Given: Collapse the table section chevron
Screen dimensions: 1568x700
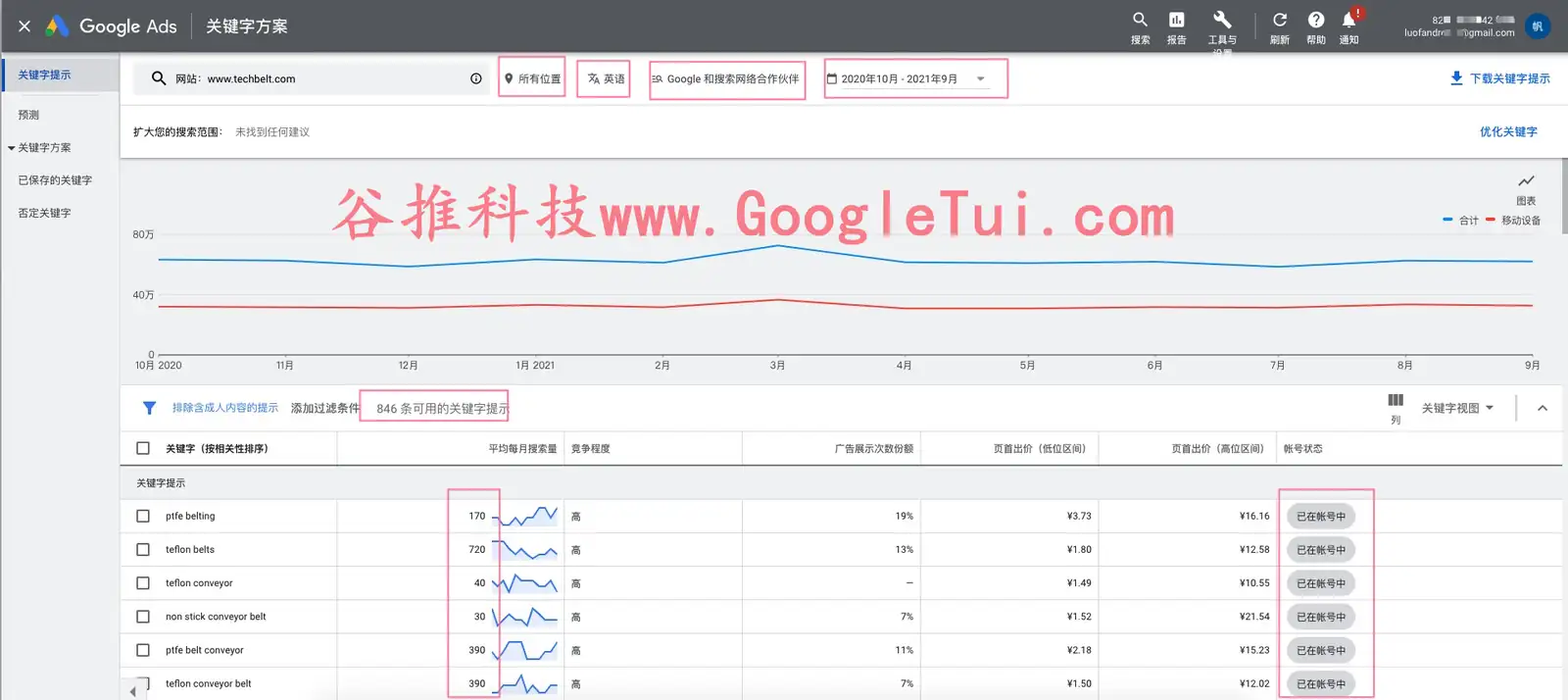Looking at the screenshot, I should 1543,408.
